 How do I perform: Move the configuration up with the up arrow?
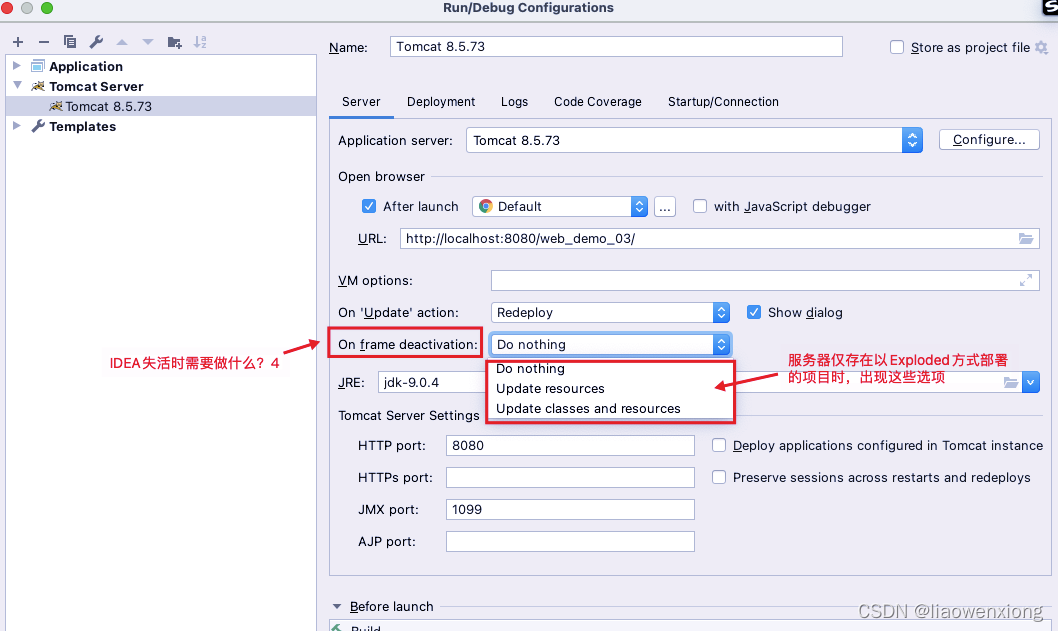point(122,42)
